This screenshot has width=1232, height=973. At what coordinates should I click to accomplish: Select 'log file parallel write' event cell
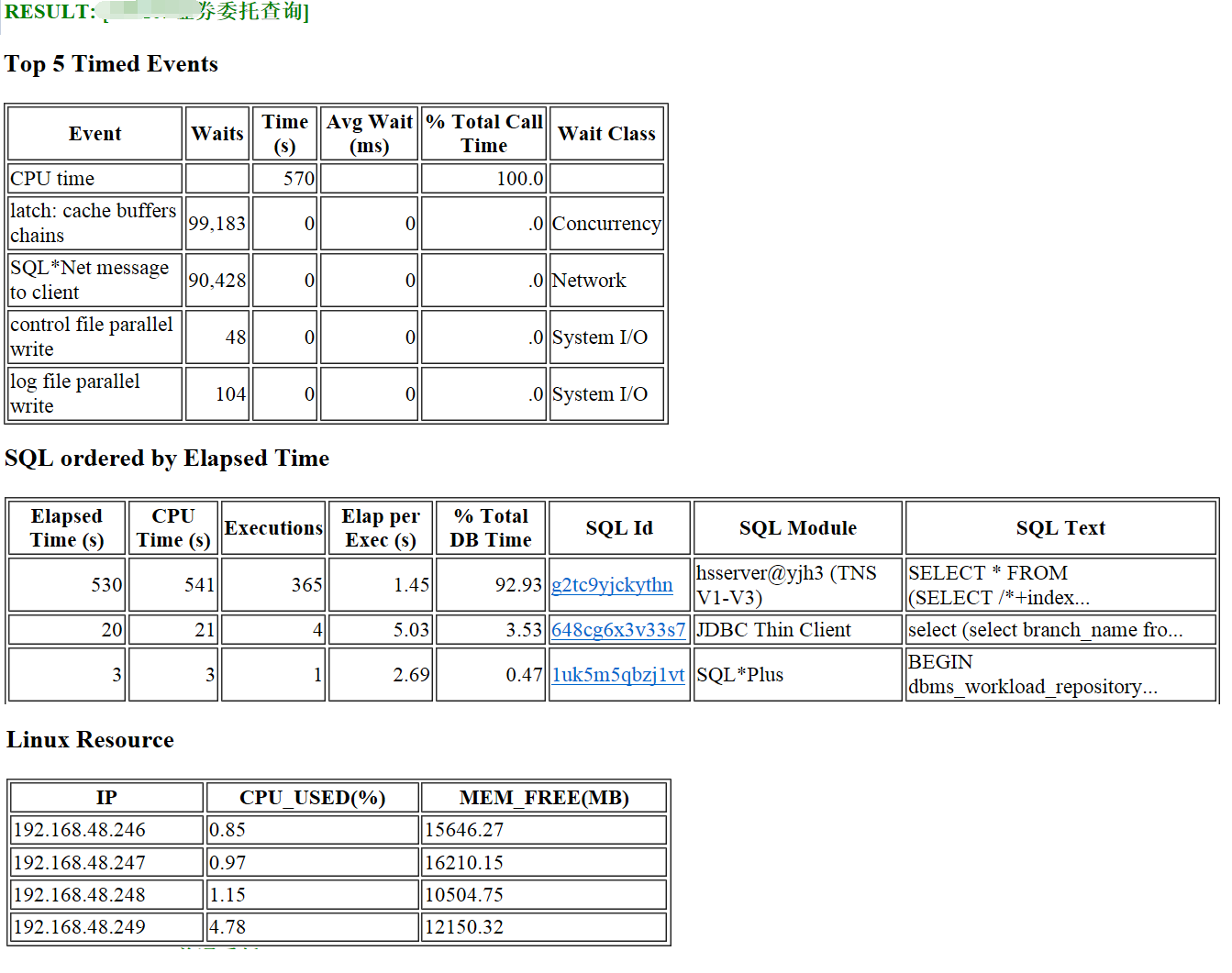point(95,393)
